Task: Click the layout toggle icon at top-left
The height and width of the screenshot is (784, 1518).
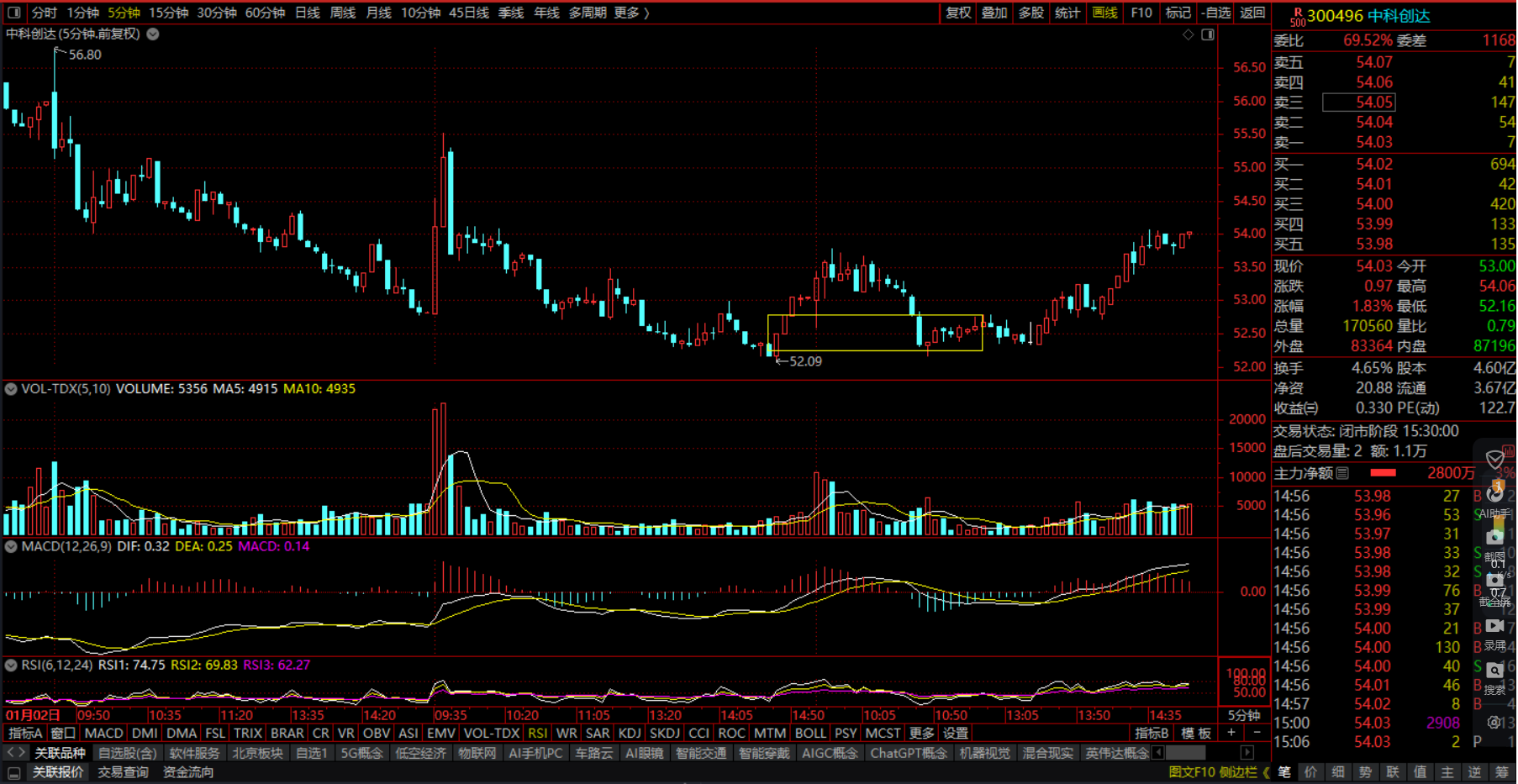Action: 13,13
